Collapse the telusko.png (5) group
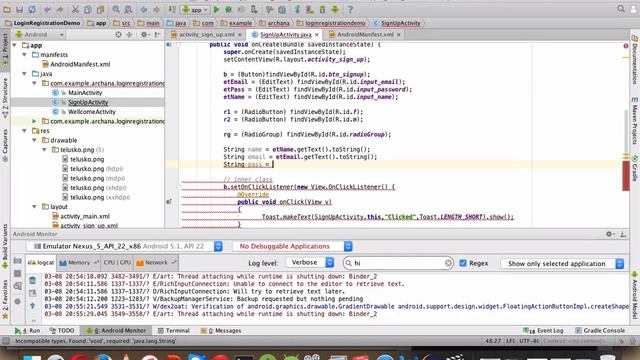 click(44, 149)
